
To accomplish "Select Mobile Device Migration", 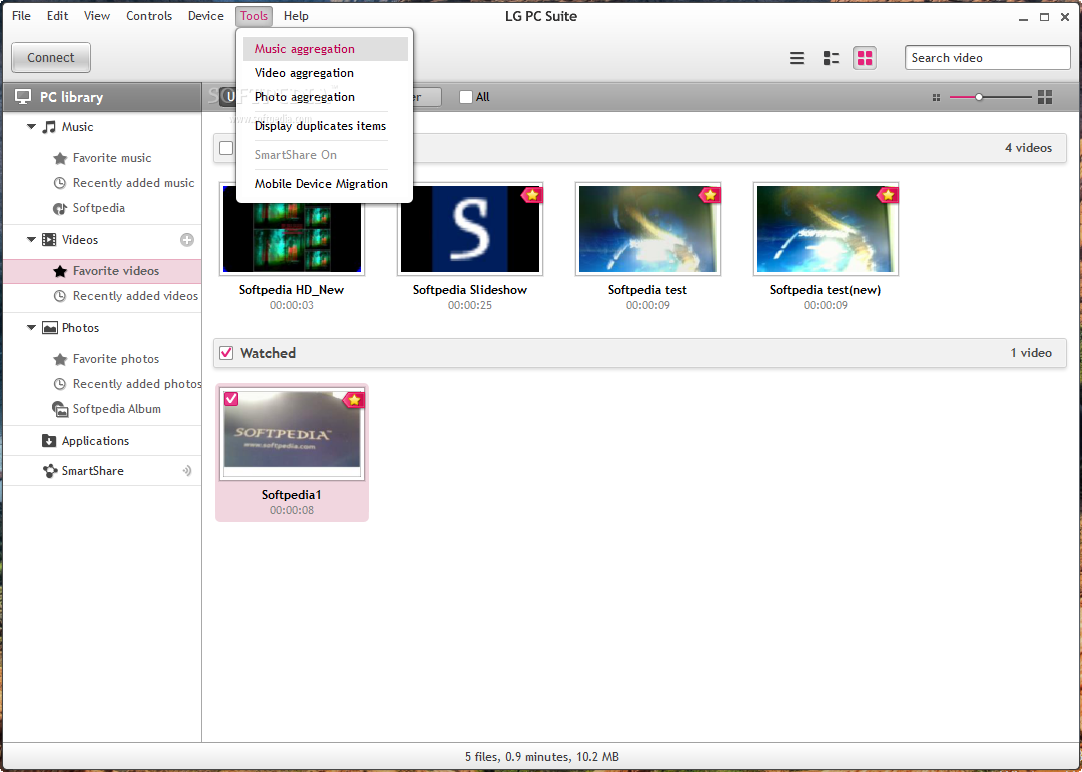I will [325, 184].
